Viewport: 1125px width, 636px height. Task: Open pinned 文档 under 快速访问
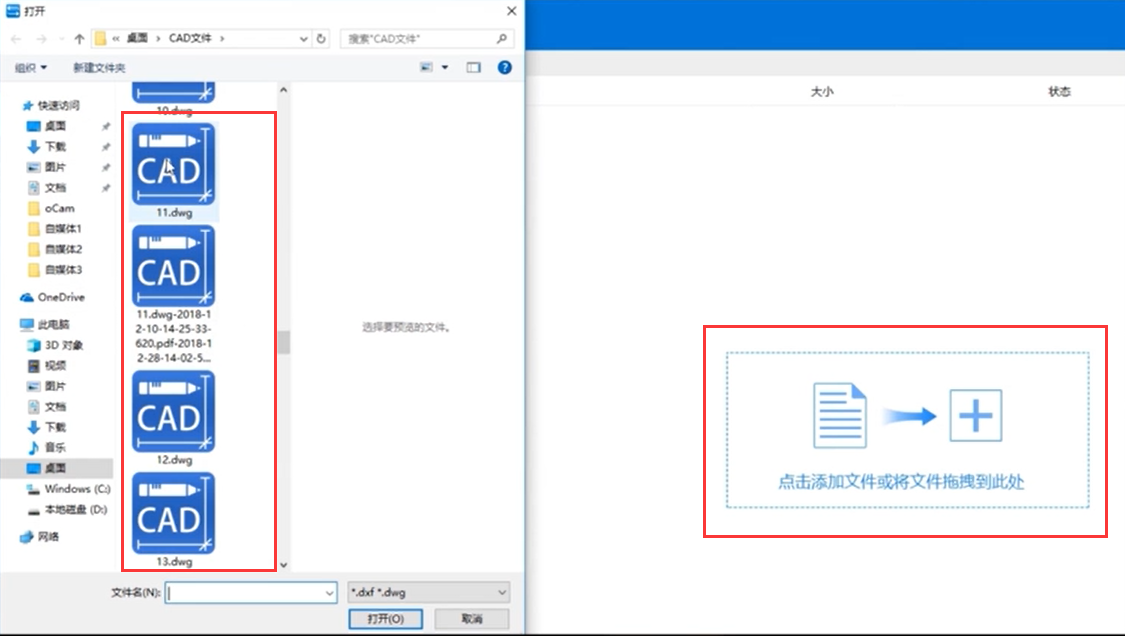pos(55,188)
